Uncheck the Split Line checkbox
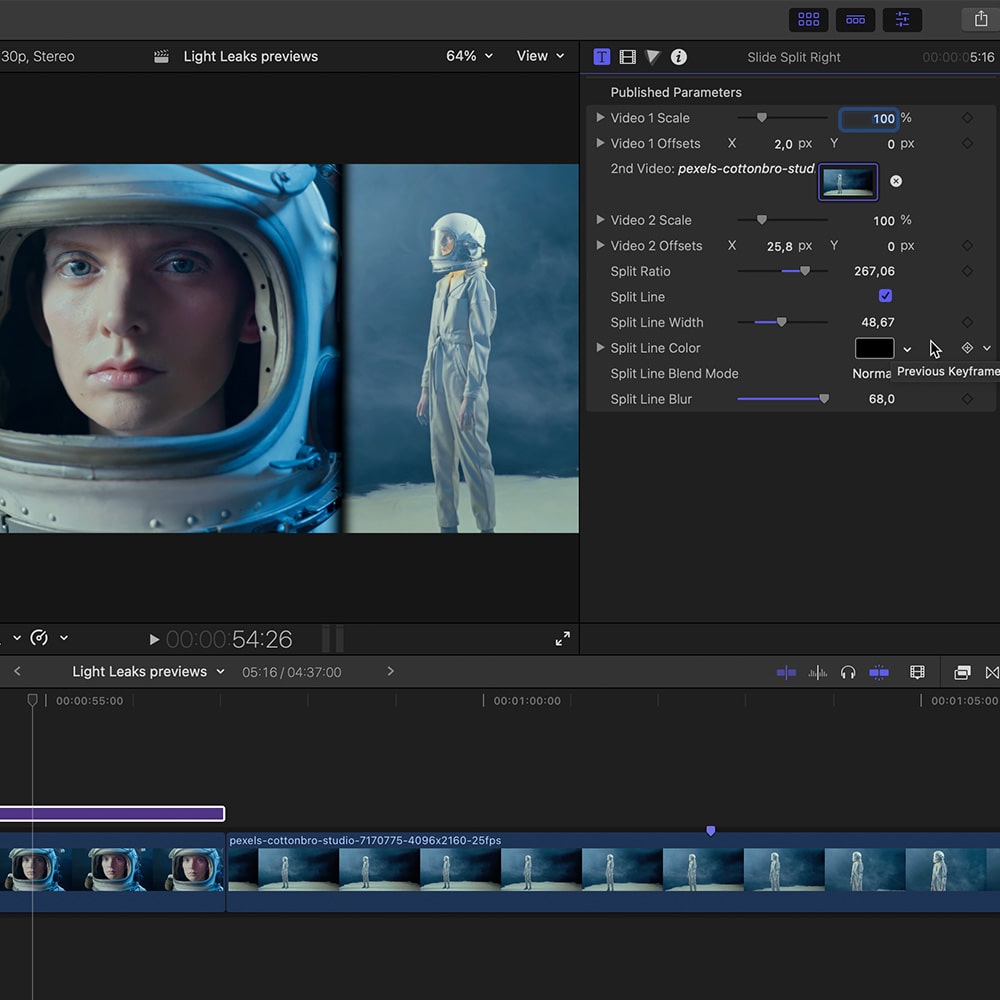1000x1000 pixels. 885,296
